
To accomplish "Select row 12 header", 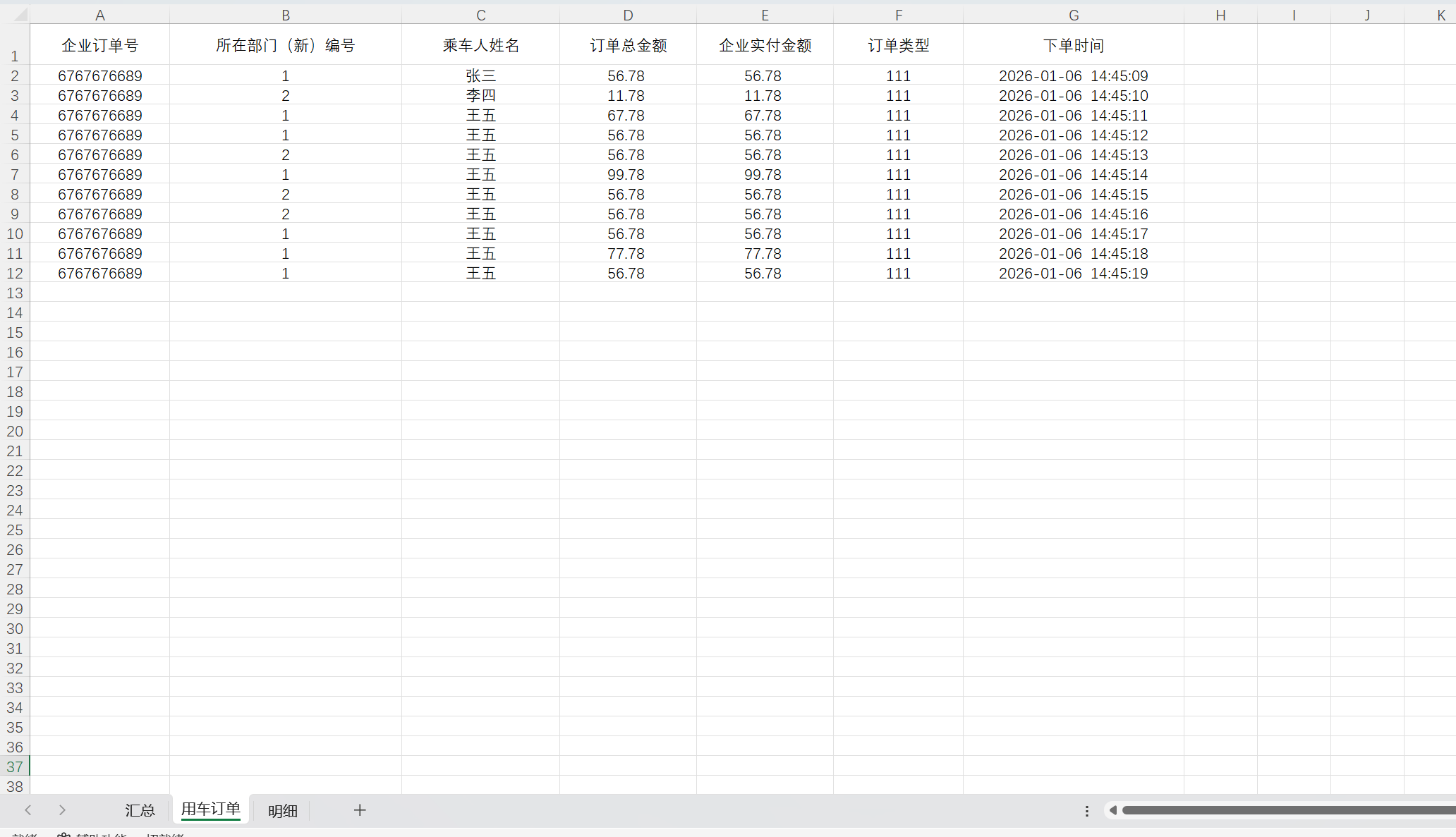I will click(x=15, y=273).
